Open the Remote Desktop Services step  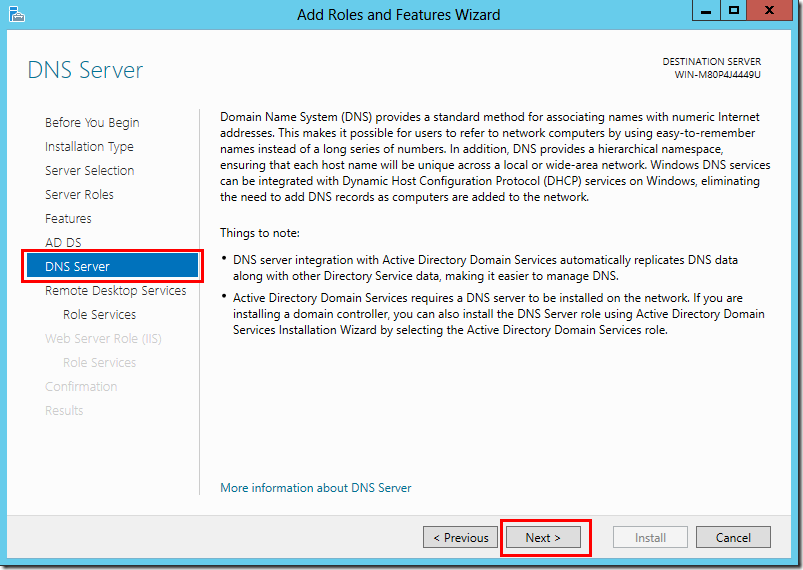point(115,291)
